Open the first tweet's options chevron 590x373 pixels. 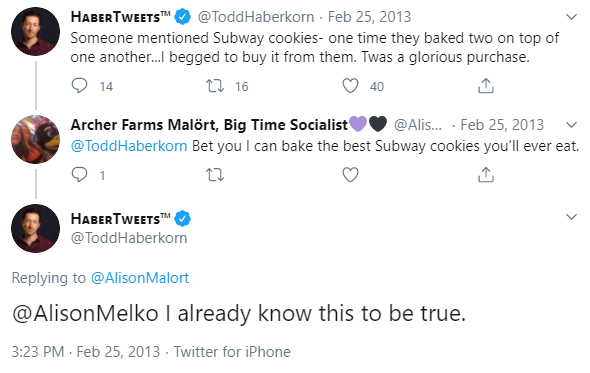coord(571,17)
